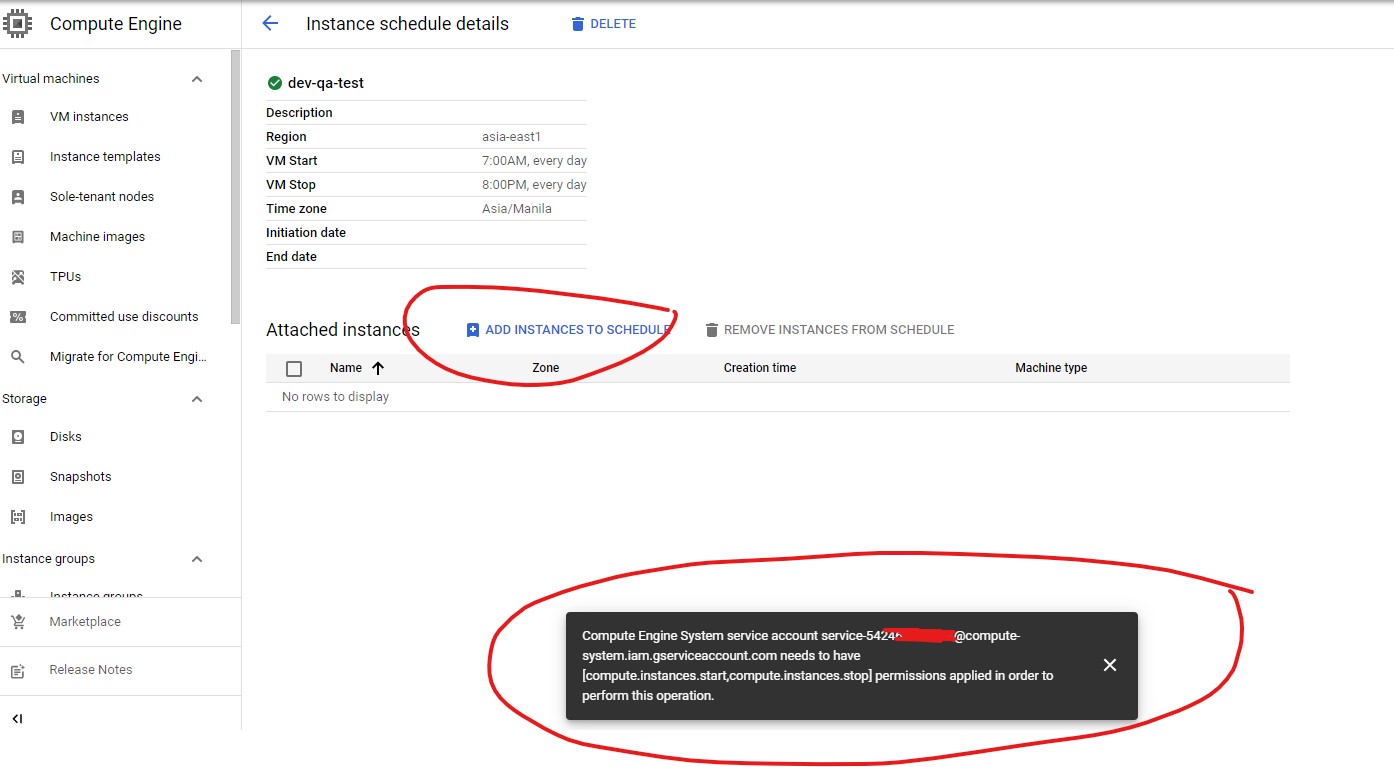Dismiss the service account permissions notification
The height and width of the screenshot is (767, 1394).
pos(1109,664)
